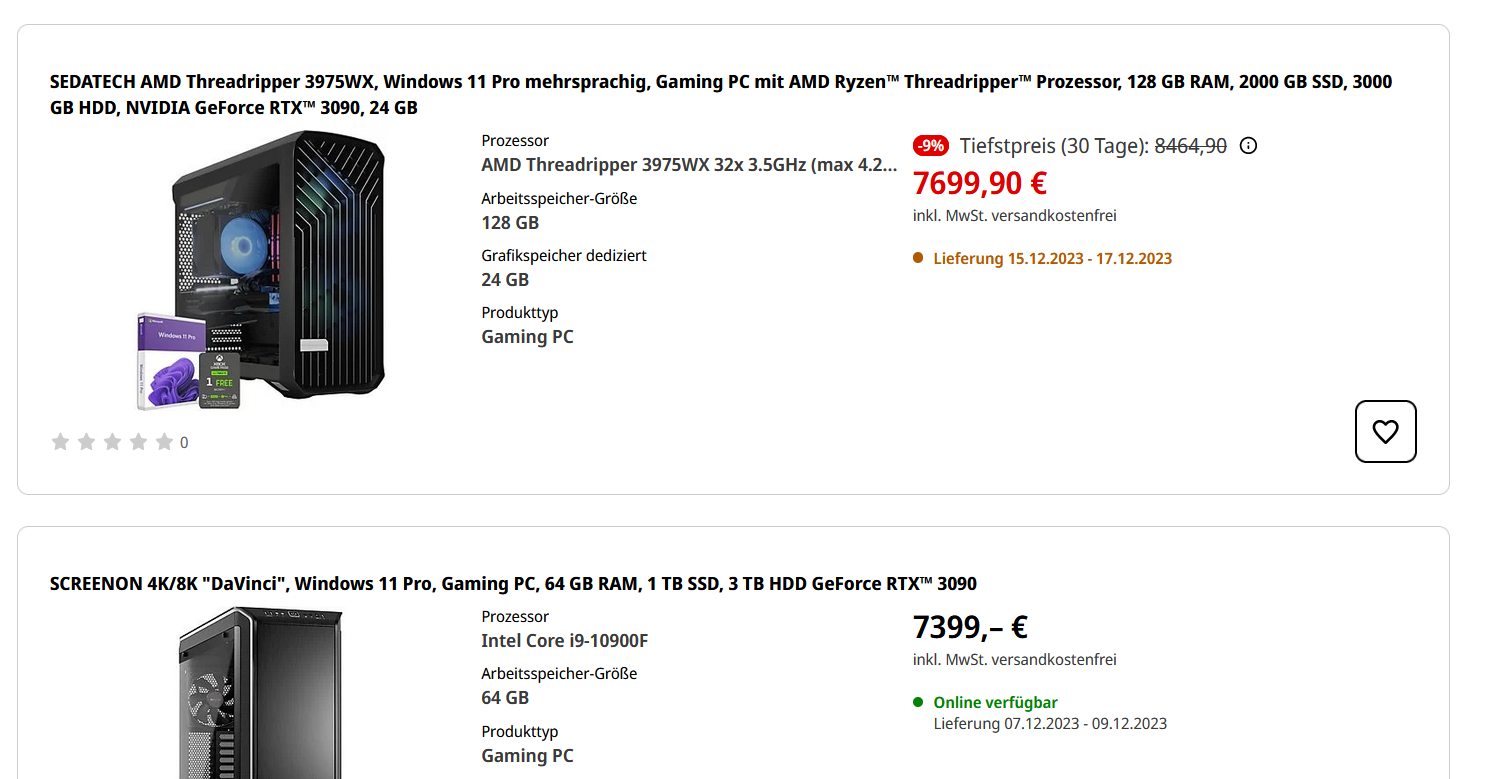Click the rating count showing 0
Image resolution: width=1507 pixels, height=779 pixels.
click(x=184, y=441)
